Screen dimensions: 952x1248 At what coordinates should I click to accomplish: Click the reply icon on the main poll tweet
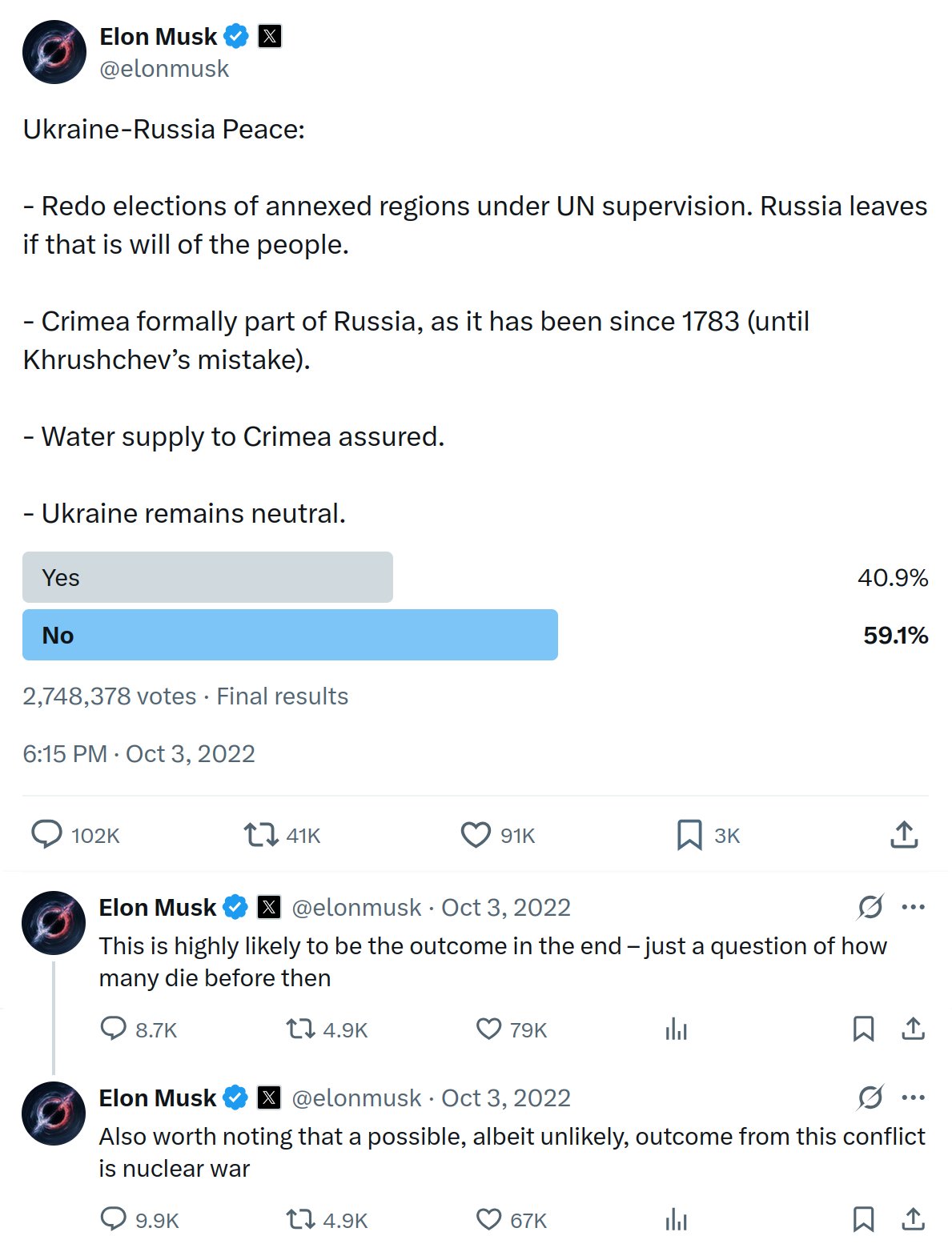[46, 834]
